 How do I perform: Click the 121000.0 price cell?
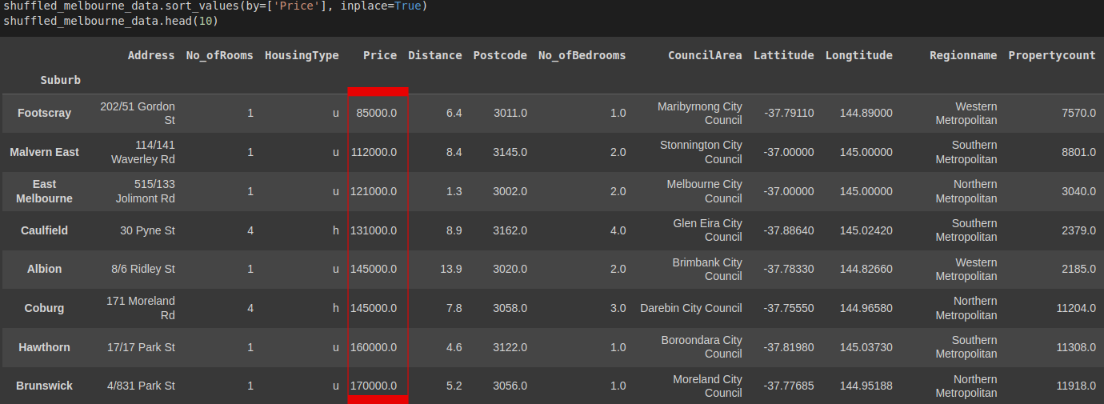373,191
